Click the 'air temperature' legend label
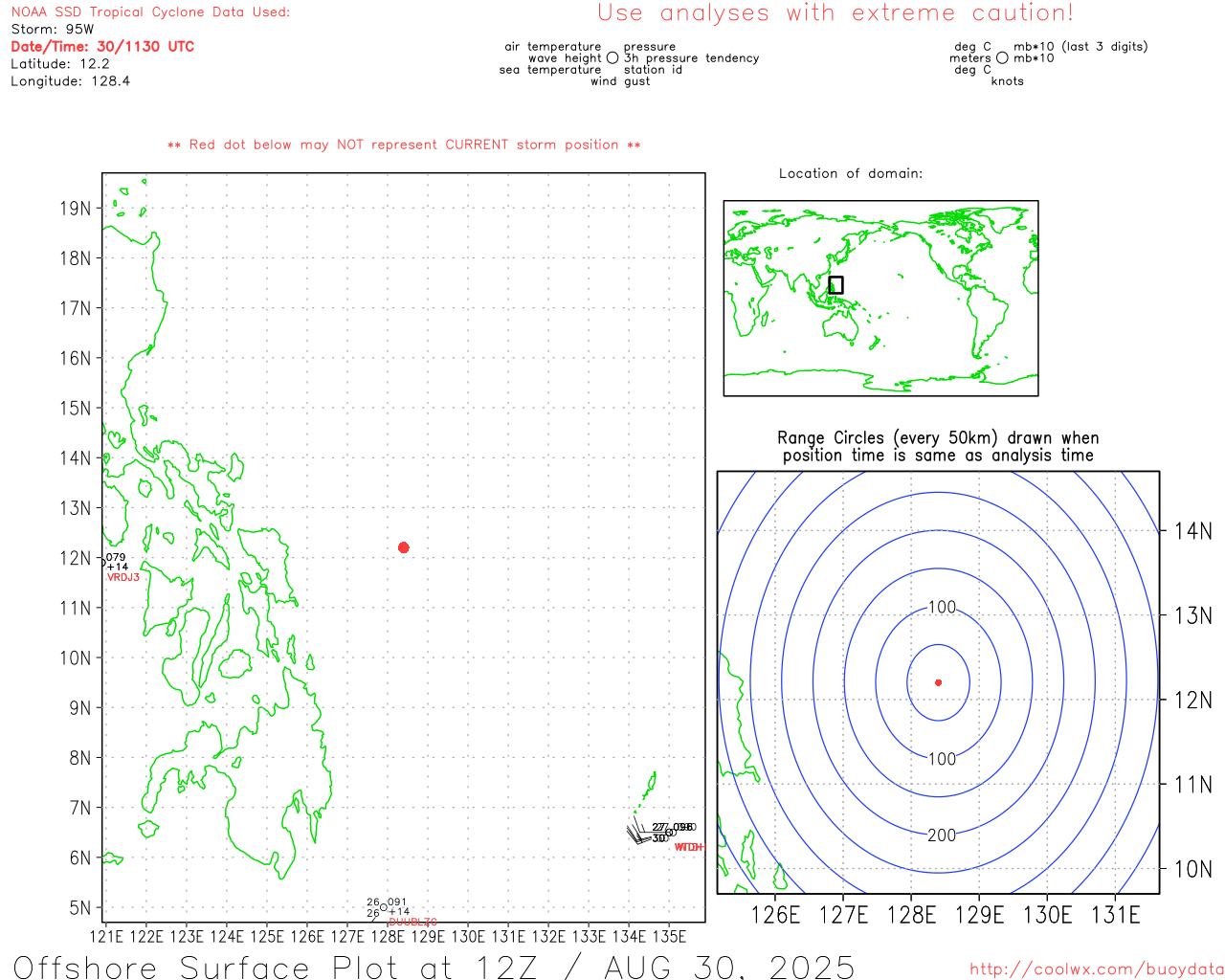 [x=553, y=47]
